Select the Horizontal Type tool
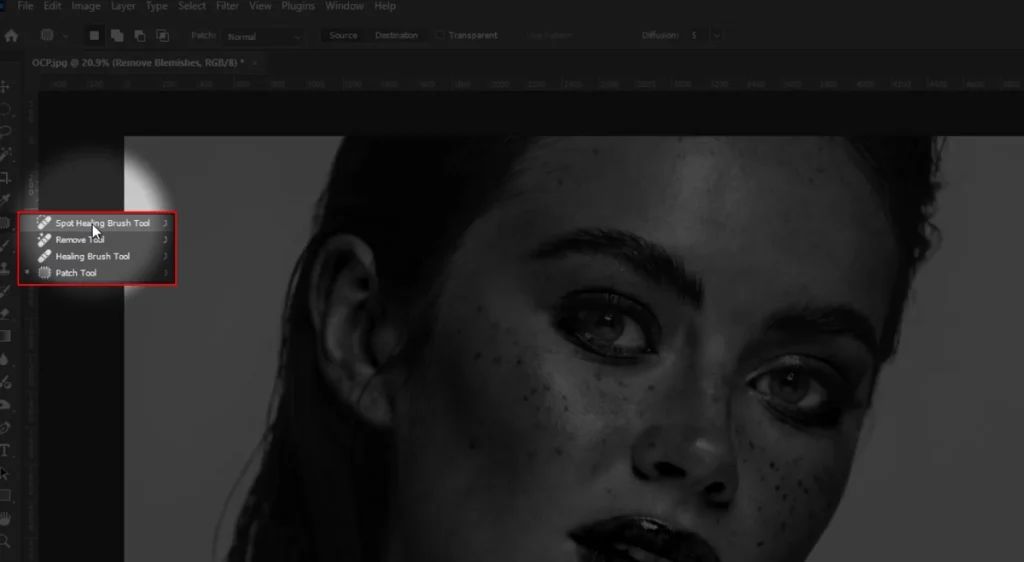 click(x=5, y=450)
